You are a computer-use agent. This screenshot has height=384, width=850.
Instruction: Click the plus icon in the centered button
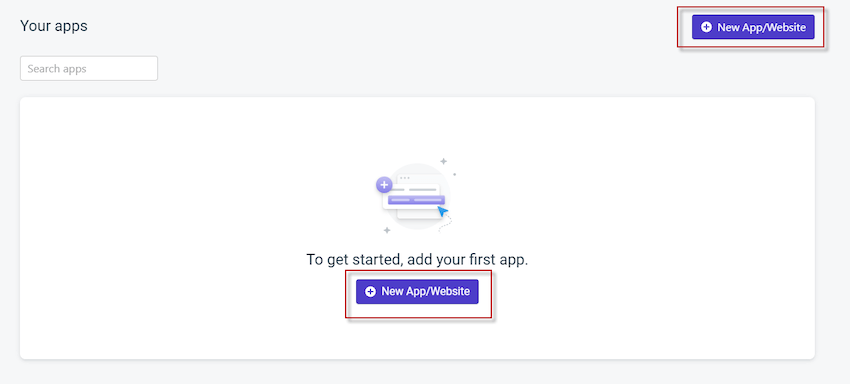click(370, 291)
